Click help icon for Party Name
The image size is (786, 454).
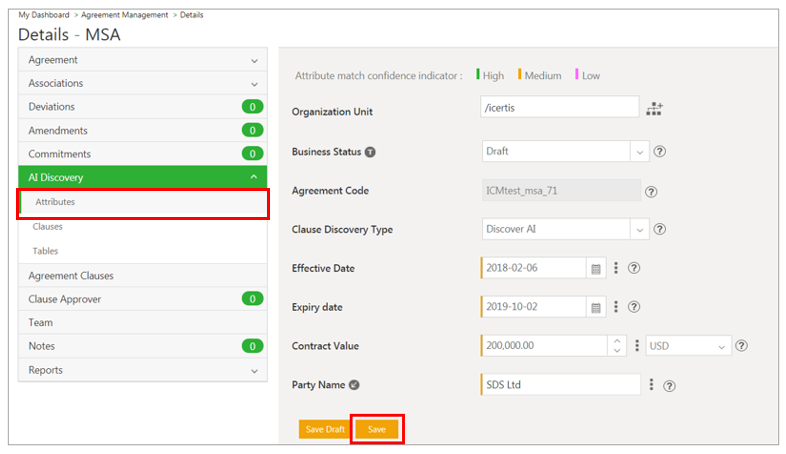click(669, 386)
